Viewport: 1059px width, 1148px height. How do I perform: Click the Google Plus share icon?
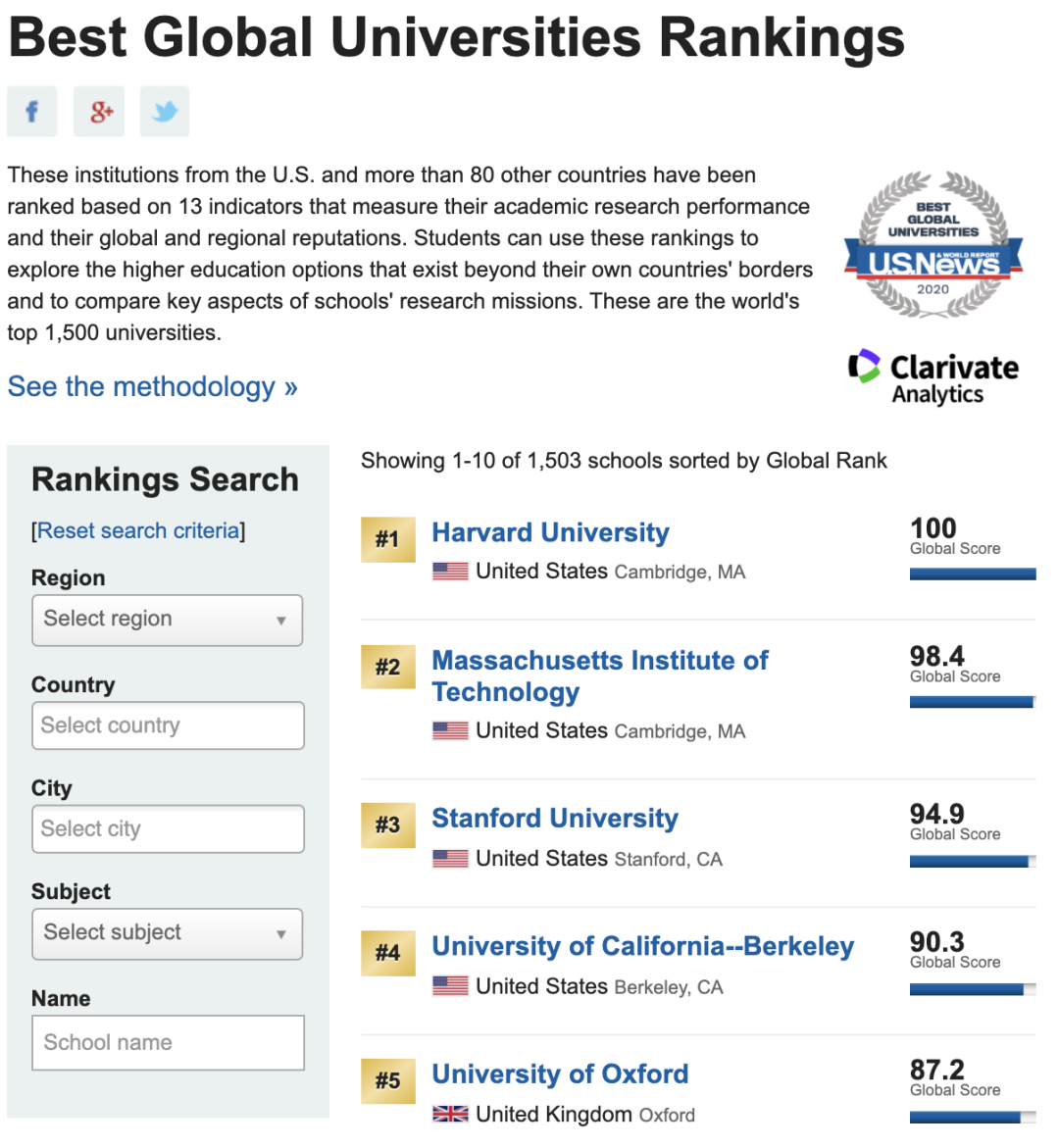tap(99, 112)
